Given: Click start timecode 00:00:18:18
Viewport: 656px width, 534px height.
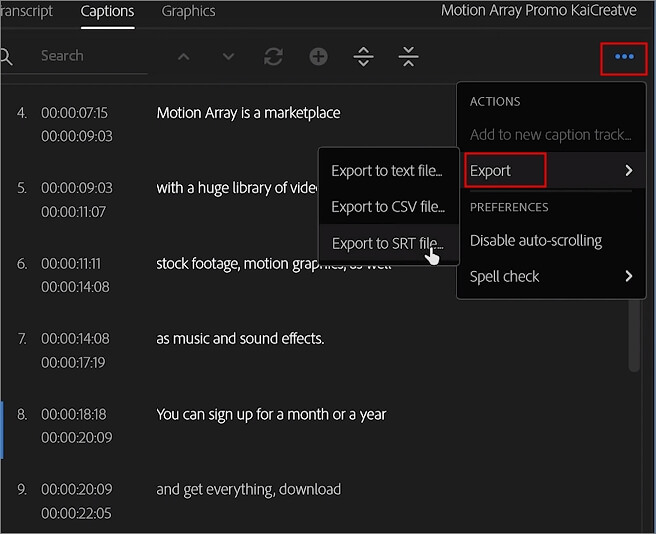Looking at the screenshot, I should pyautogui.click(x=74, y=414).
